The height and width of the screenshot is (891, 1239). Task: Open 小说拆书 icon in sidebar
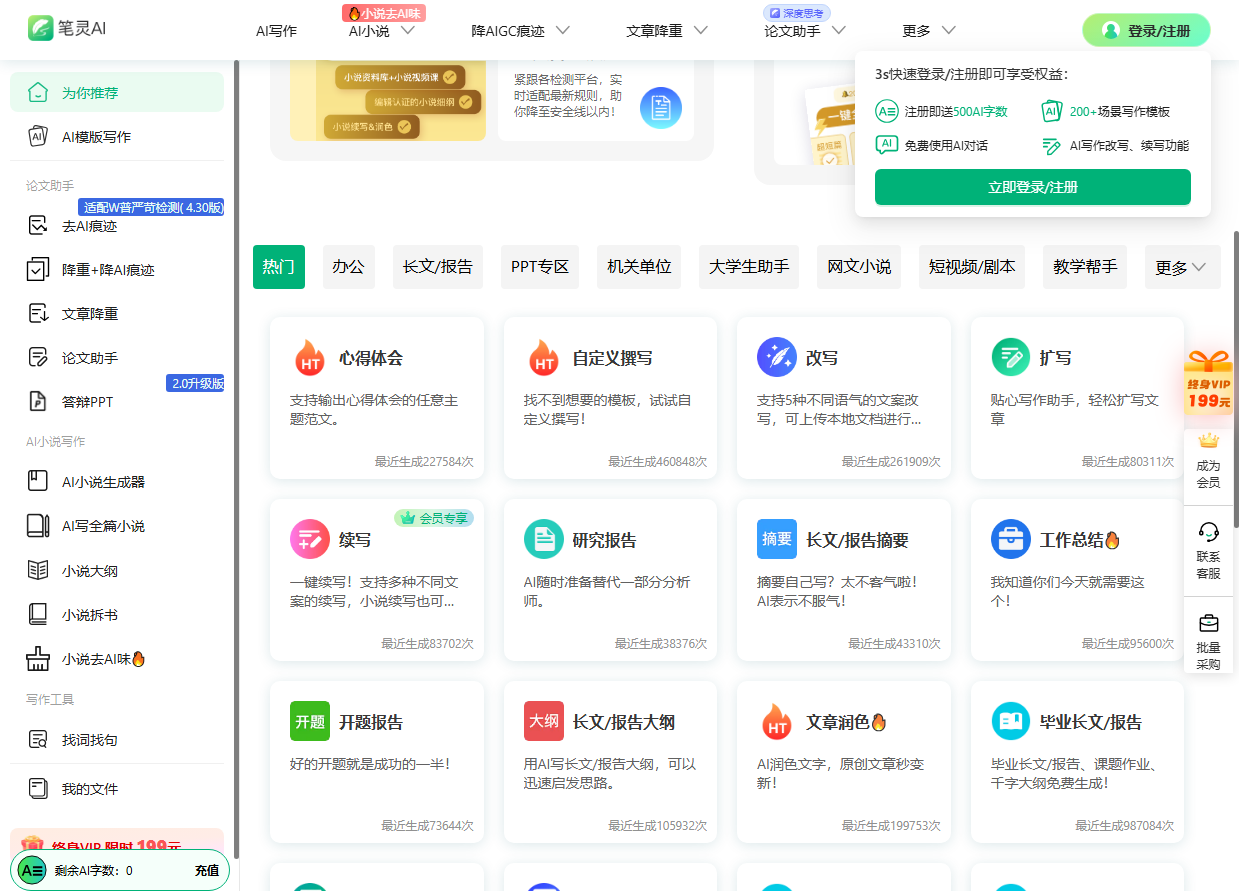click(38, 615)
